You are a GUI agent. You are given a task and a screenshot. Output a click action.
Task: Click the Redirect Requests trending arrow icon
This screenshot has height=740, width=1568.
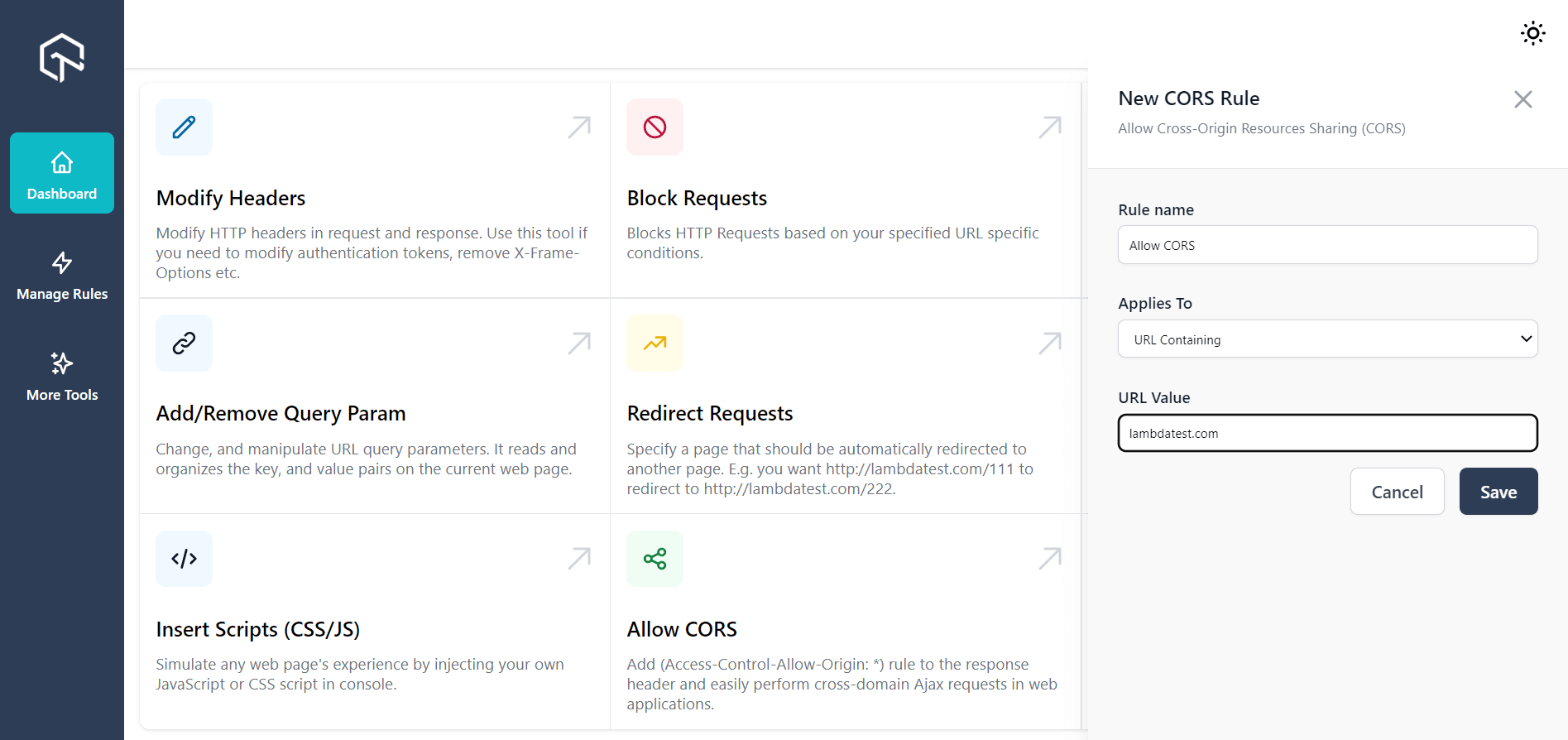pos(655,343)
